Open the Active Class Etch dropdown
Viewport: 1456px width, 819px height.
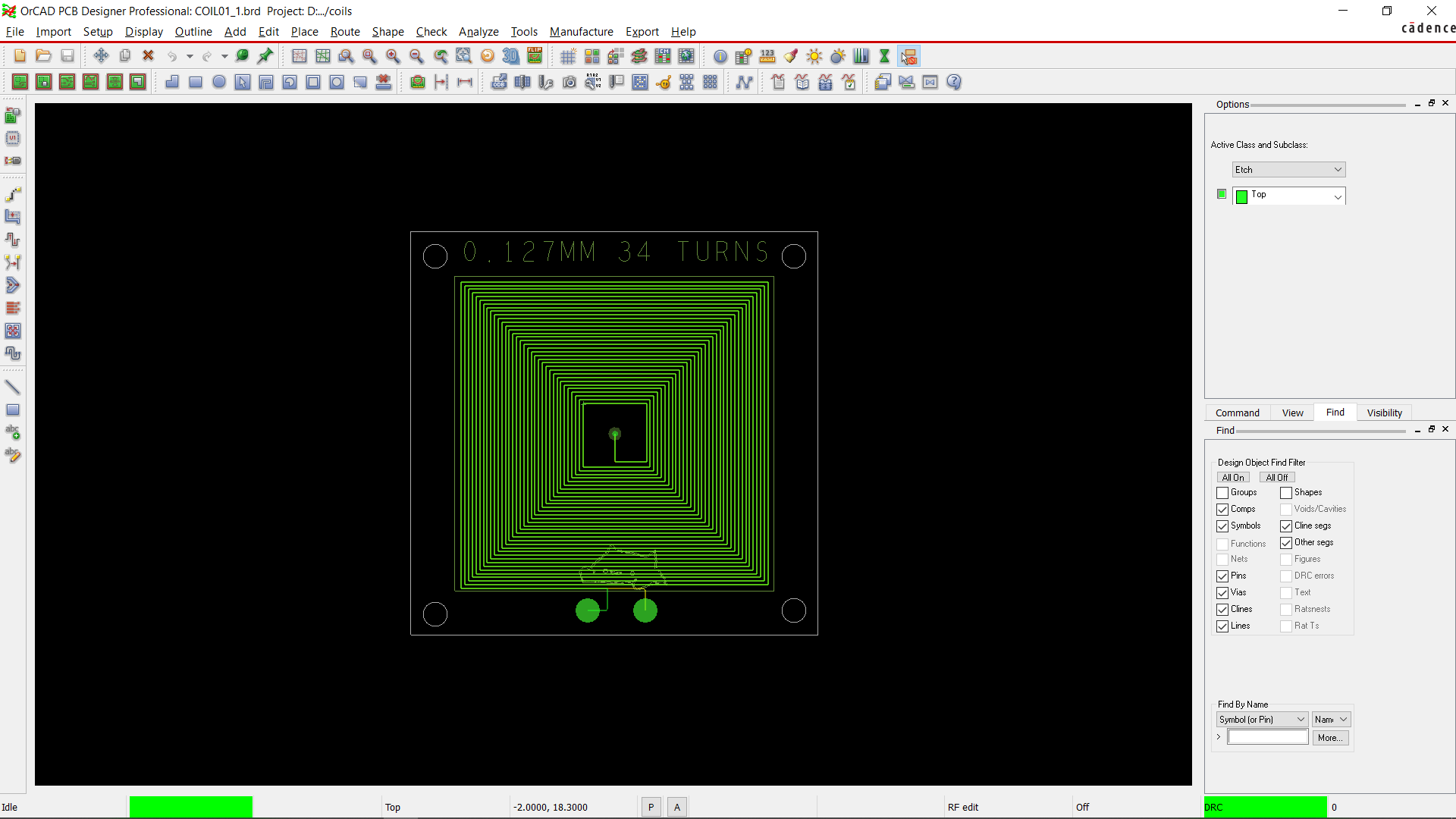[1338, 169]
